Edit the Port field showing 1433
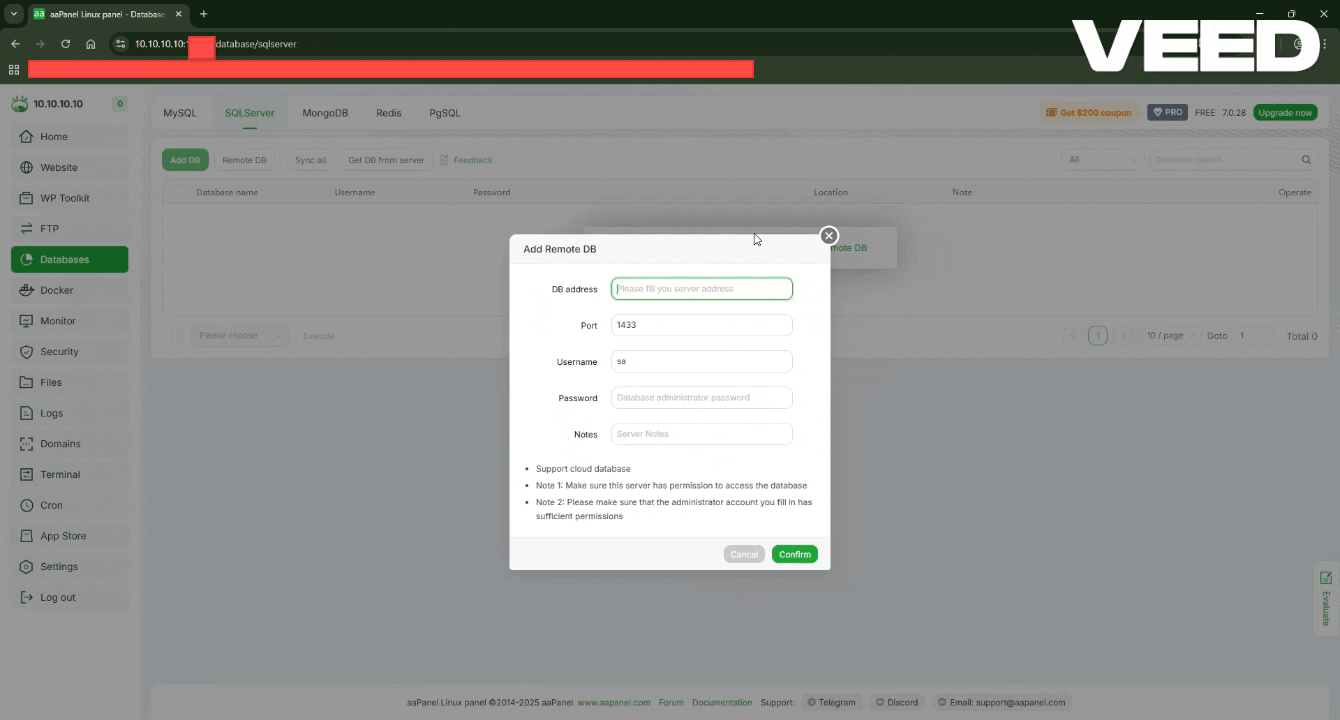 702,325
